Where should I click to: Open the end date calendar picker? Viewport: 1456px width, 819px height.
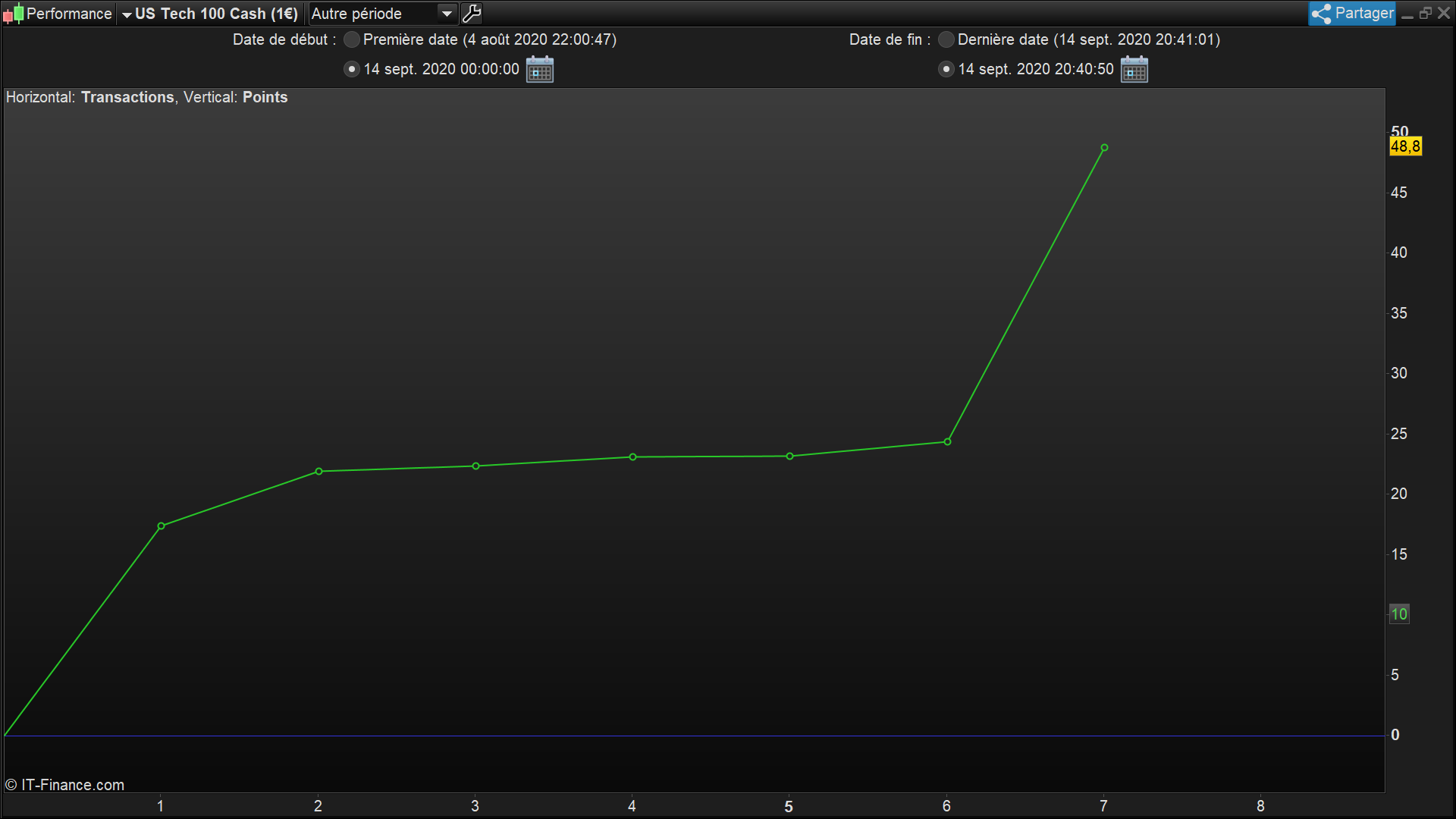[x=1134, y=69]
